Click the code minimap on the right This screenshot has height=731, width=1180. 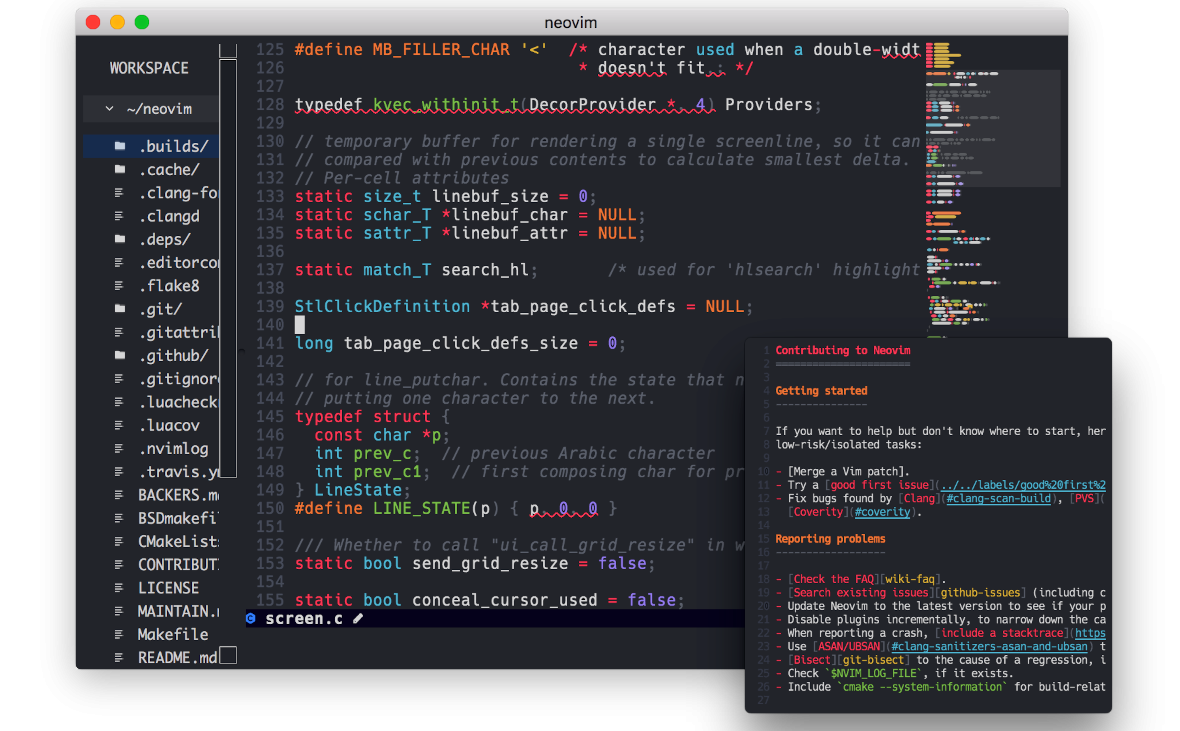pyautogui.click(x=993, y=188)
